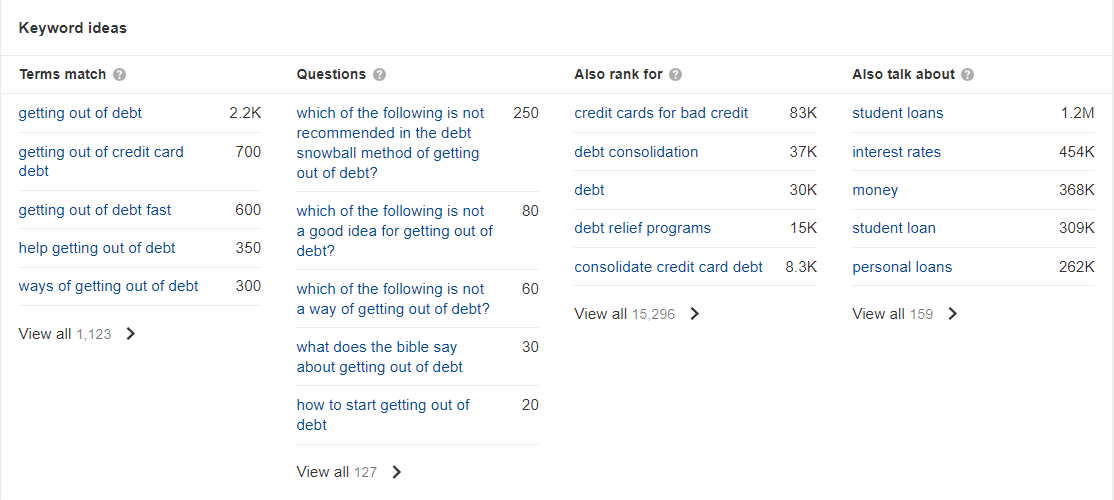1114x500 pixels.
Task: Open the 'interest rates' keyword link
Action: point(897,152)
